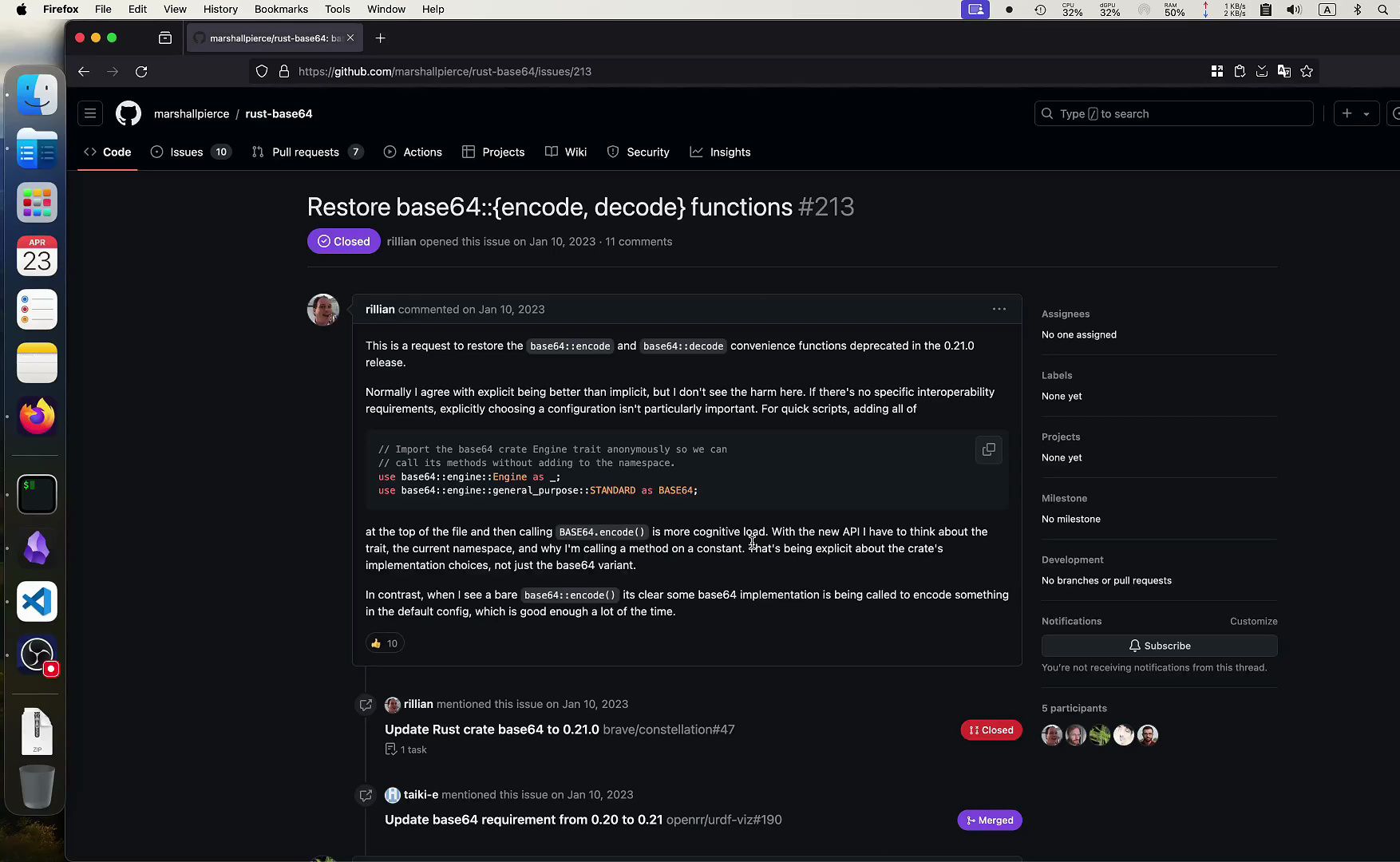
Task: Open the Firefox History menu
Action: pos(220,10)
